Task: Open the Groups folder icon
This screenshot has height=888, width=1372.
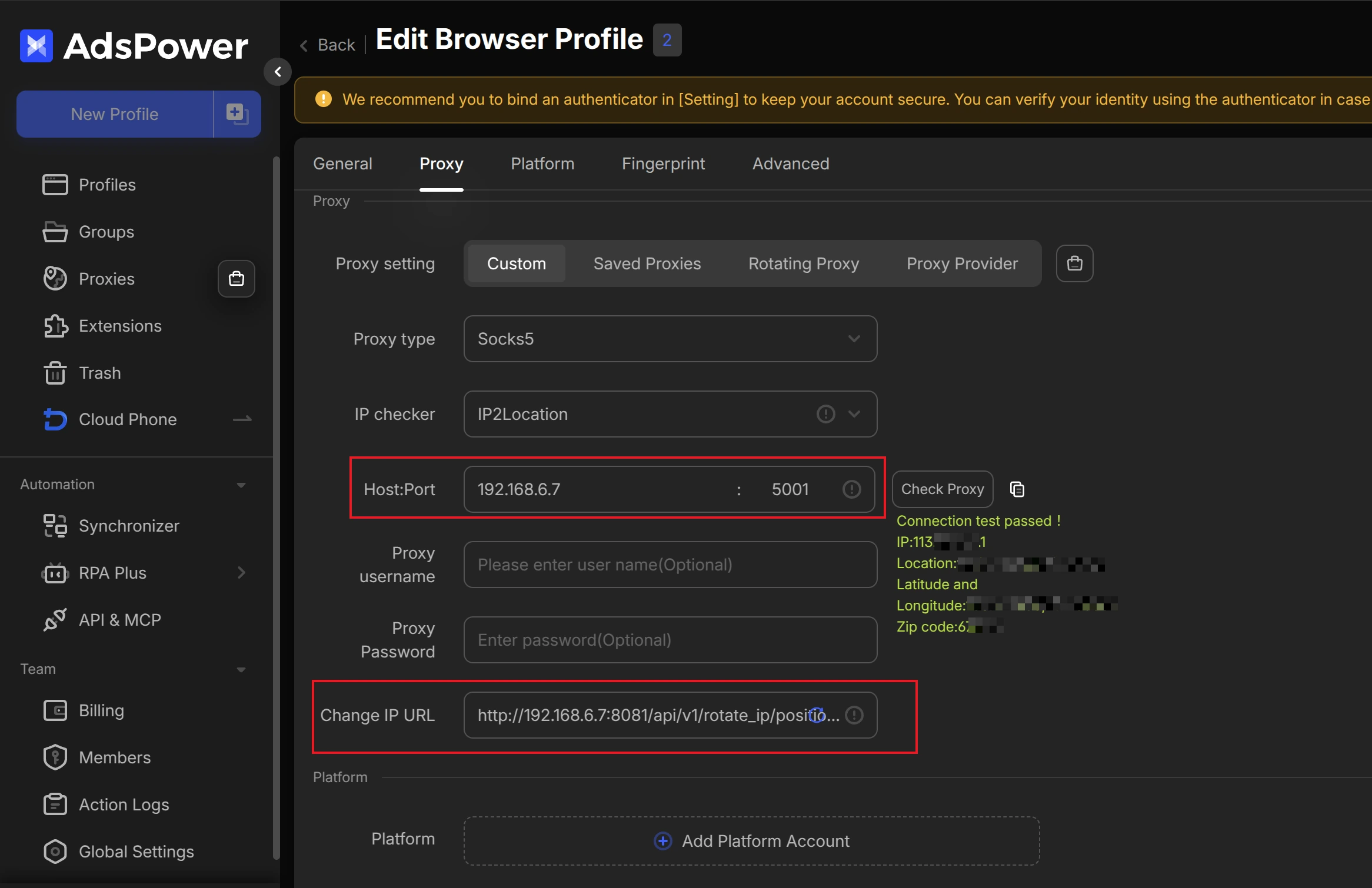Action: 55,232
